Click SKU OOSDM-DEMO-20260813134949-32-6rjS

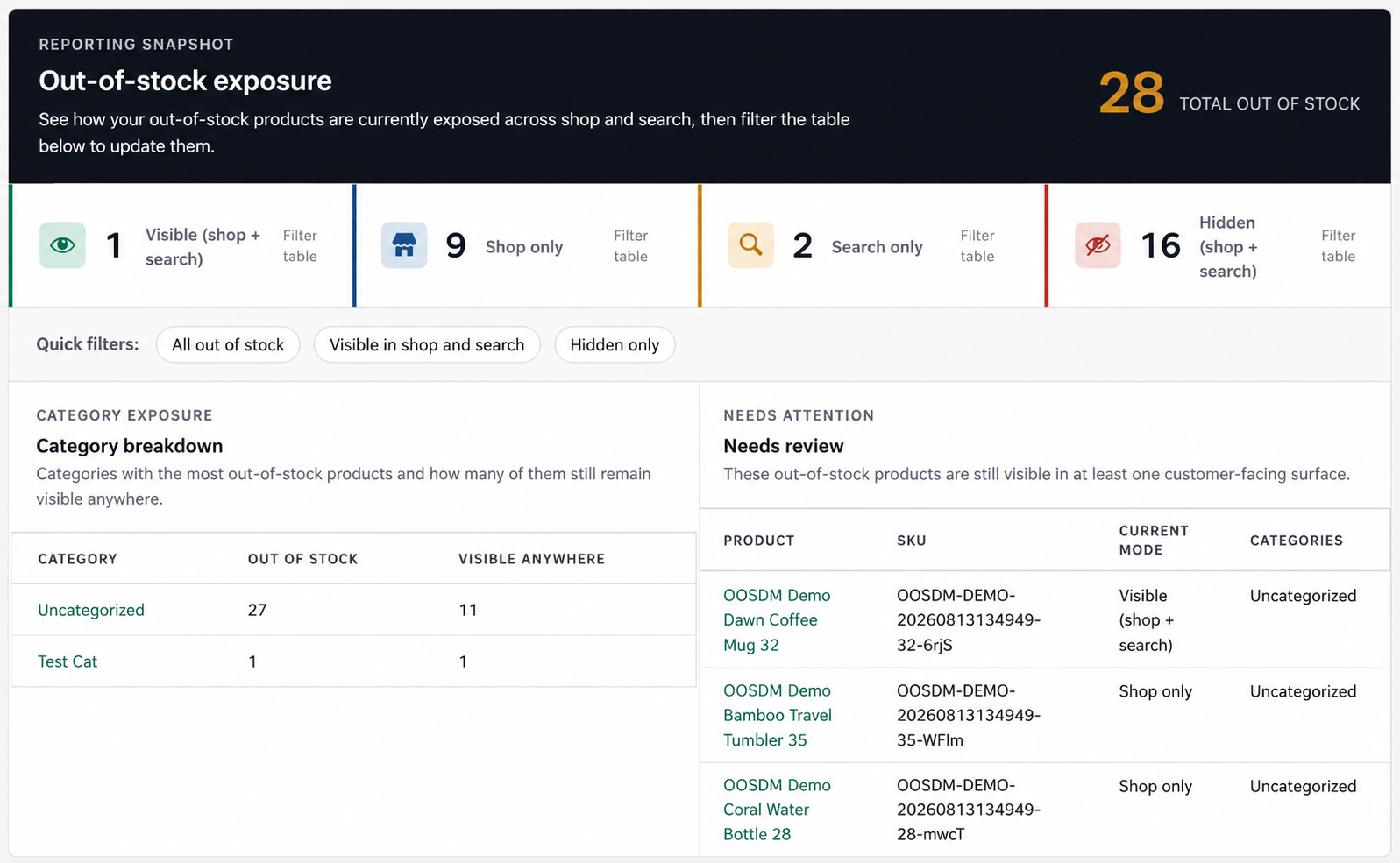(x=969, y=619)
